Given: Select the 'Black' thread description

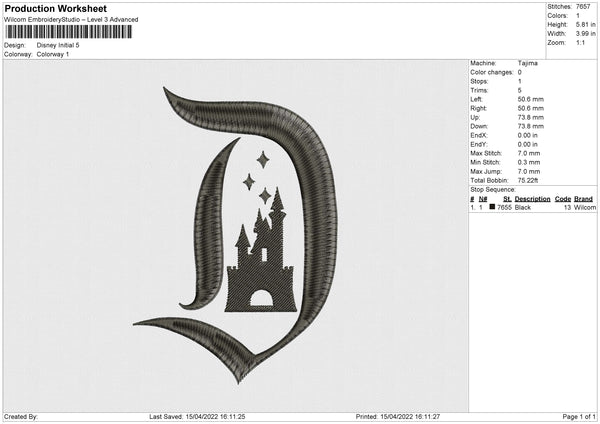Looking at the screenshot, I should click(523, 207).
